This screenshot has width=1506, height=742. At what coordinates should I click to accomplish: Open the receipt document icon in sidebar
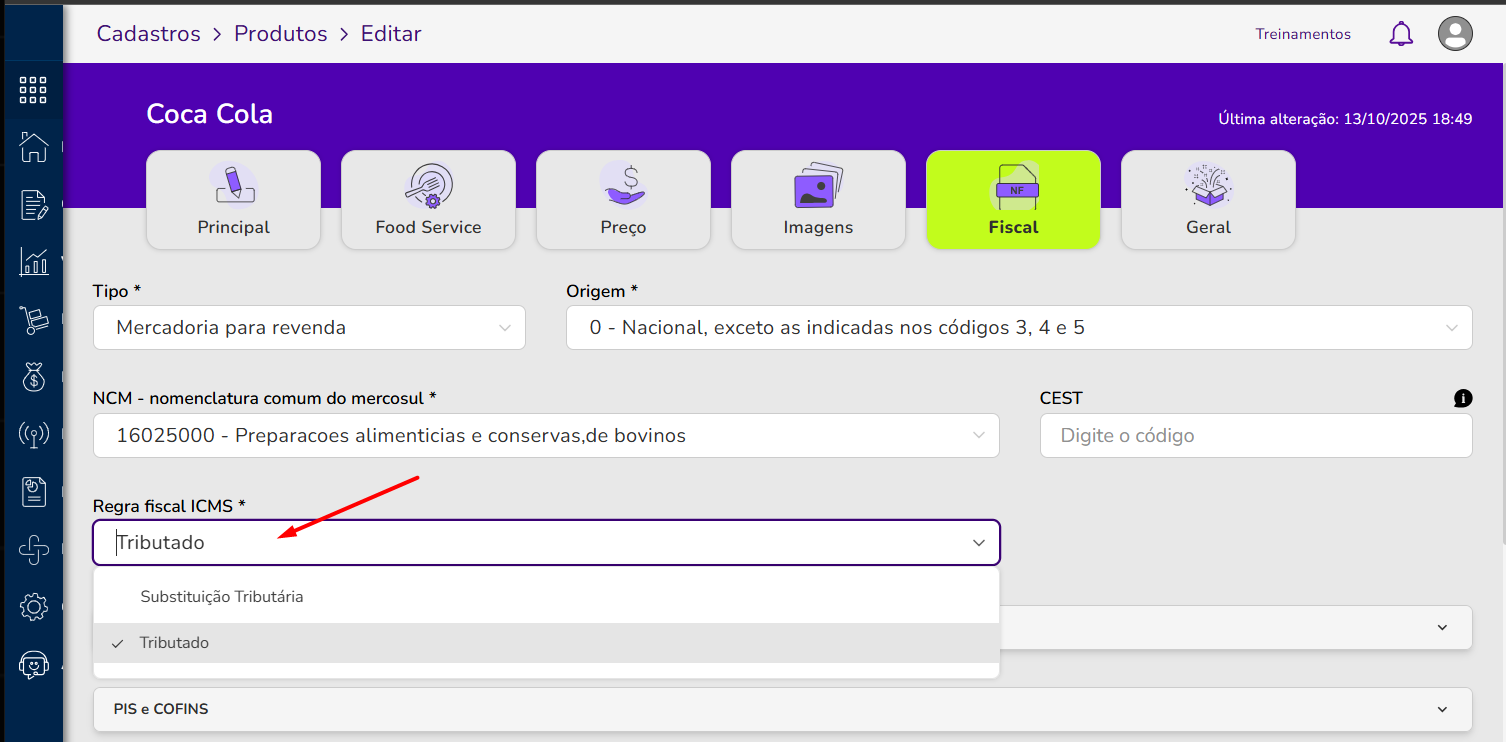point(33,491)
